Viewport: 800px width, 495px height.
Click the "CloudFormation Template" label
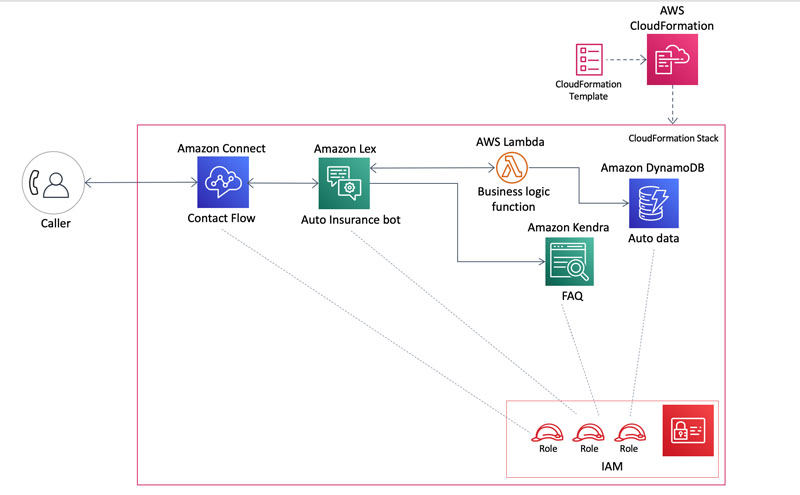tap(588, 90)
